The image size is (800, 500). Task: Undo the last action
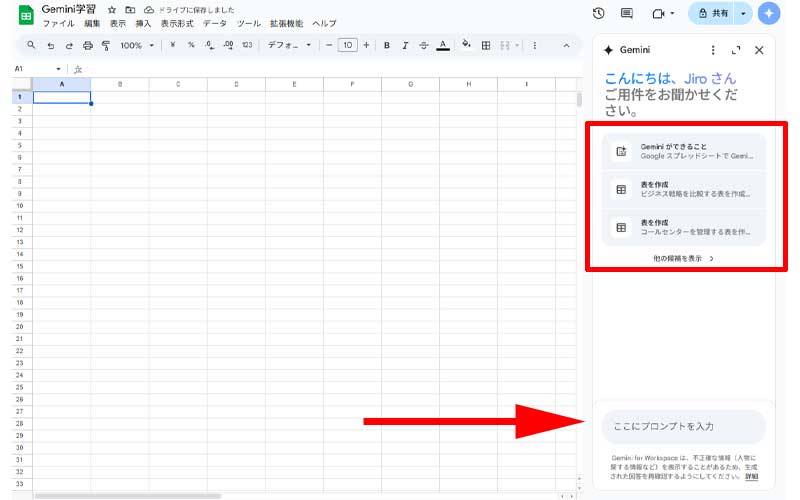(x=51, y=45)
